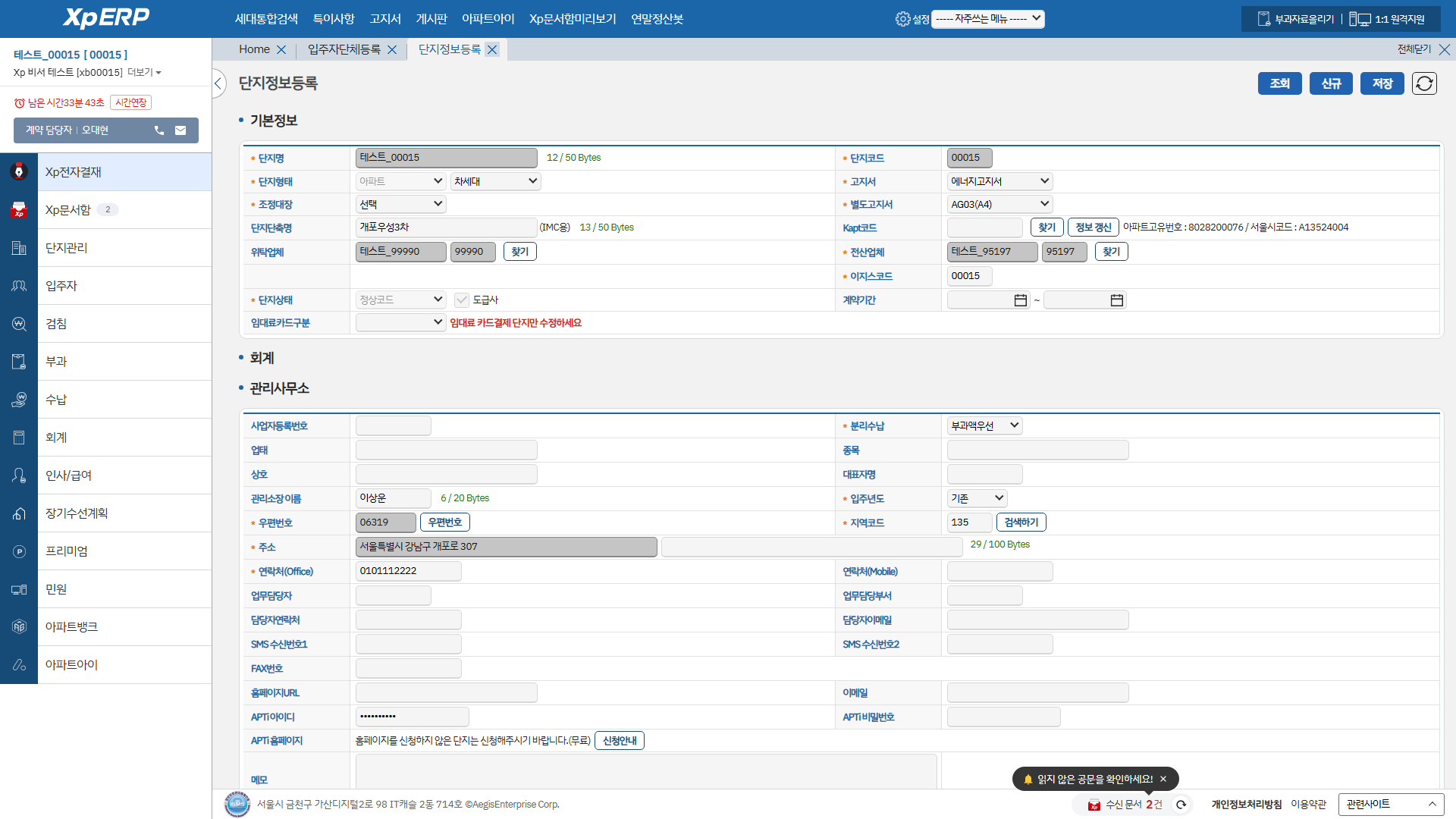
Task: Expand the 자주쓰는 메뉴 dropdown
Action: (987, 19)
